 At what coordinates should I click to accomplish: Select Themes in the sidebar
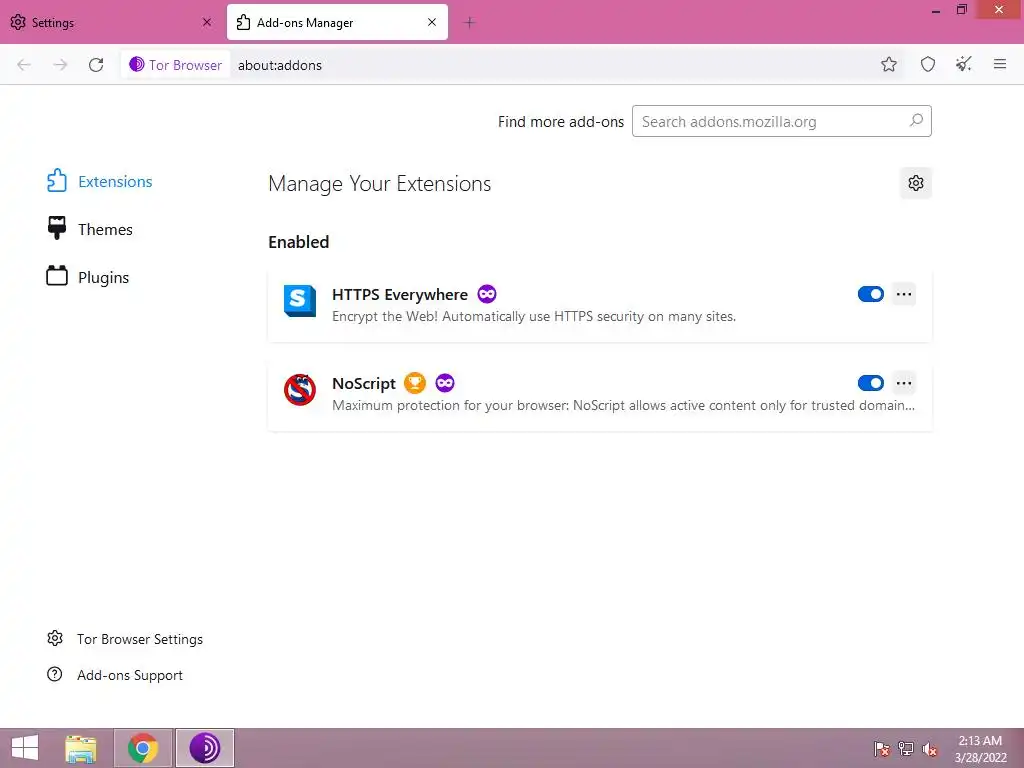coord(89,229)
